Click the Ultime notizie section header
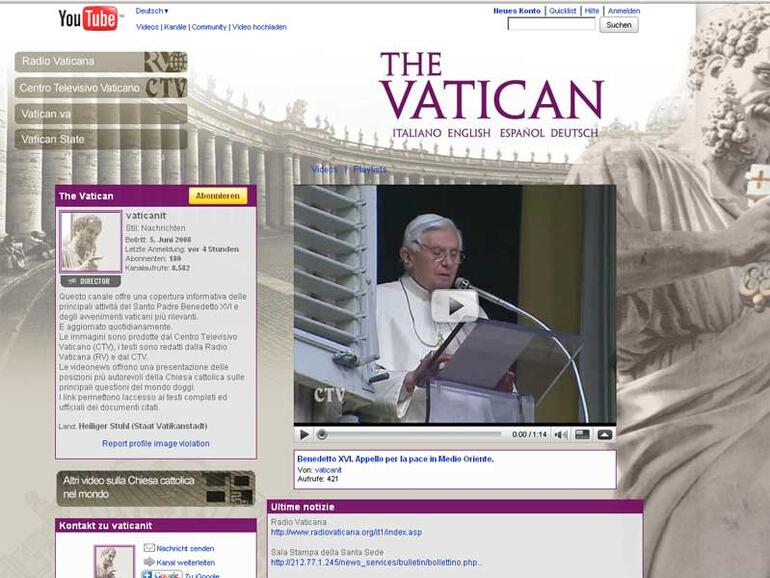The width and height of the screenshot is (770, 578). pos(455,507)
